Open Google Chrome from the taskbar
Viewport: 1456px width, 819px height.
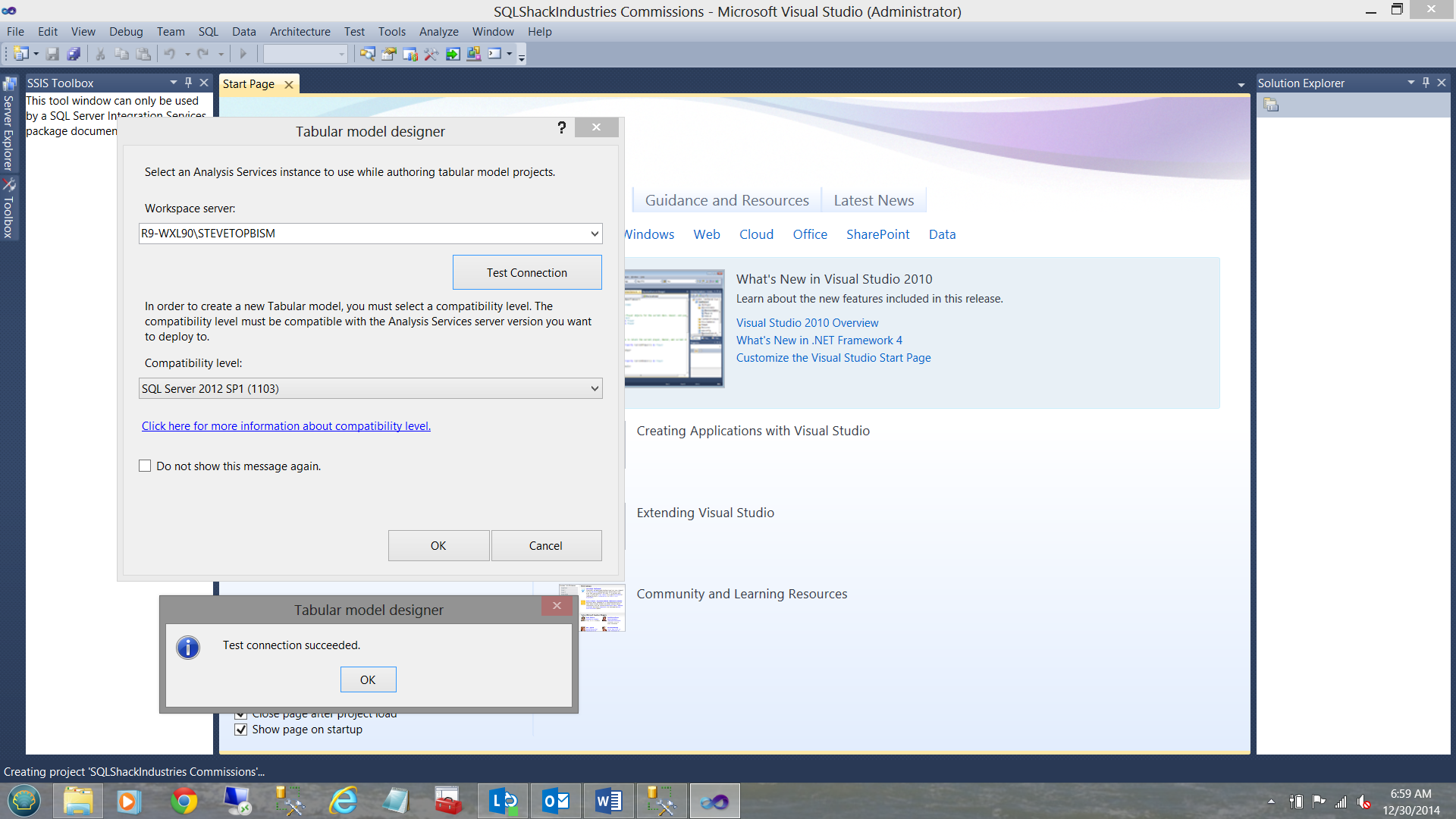184,801
